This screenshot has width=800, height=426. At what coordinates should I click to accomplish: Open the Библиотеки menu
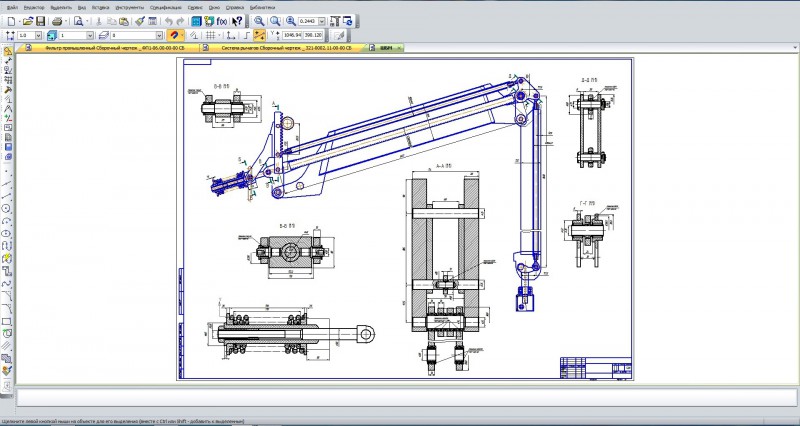263,8
